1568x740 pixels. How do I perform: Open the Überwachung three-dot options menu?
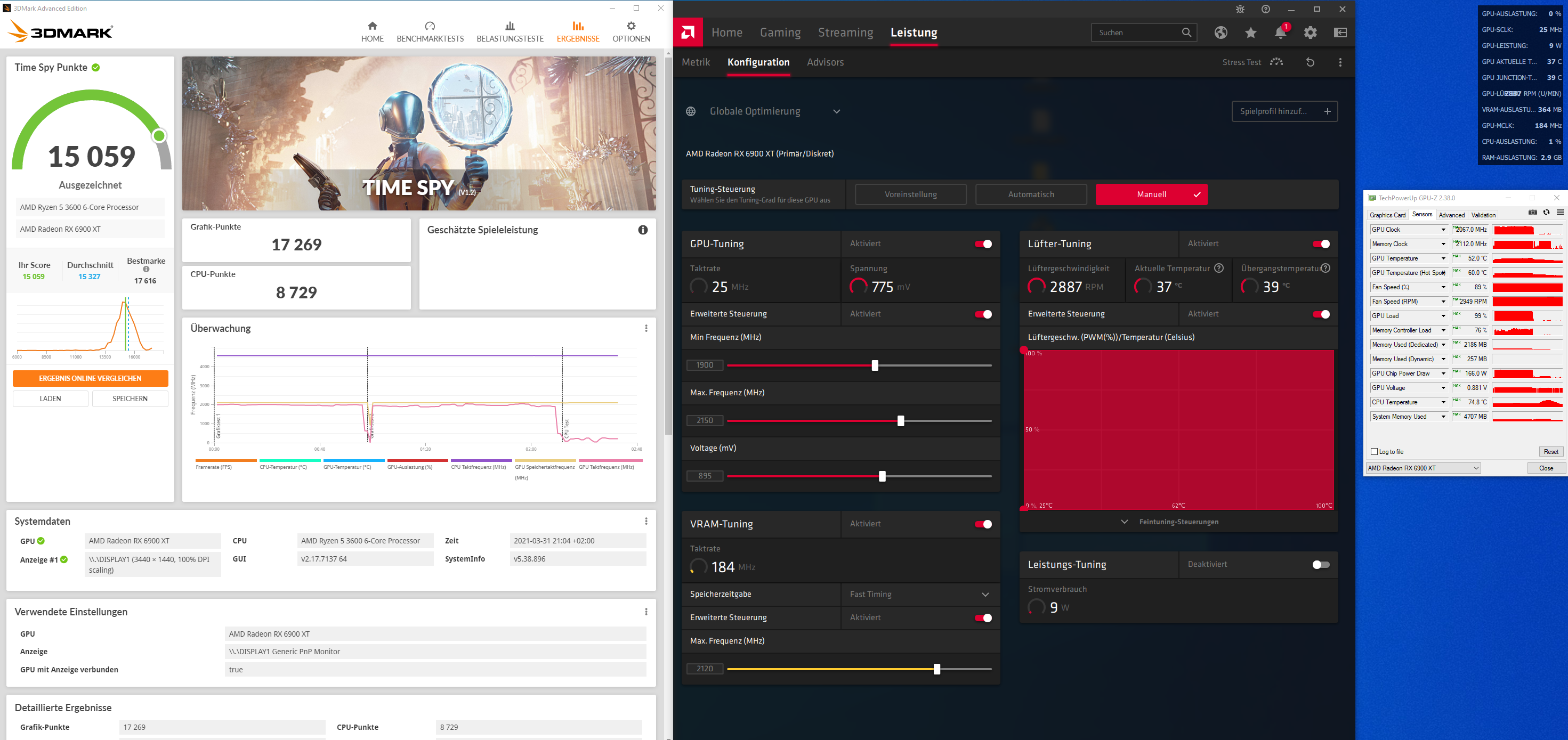click(646, 329)
